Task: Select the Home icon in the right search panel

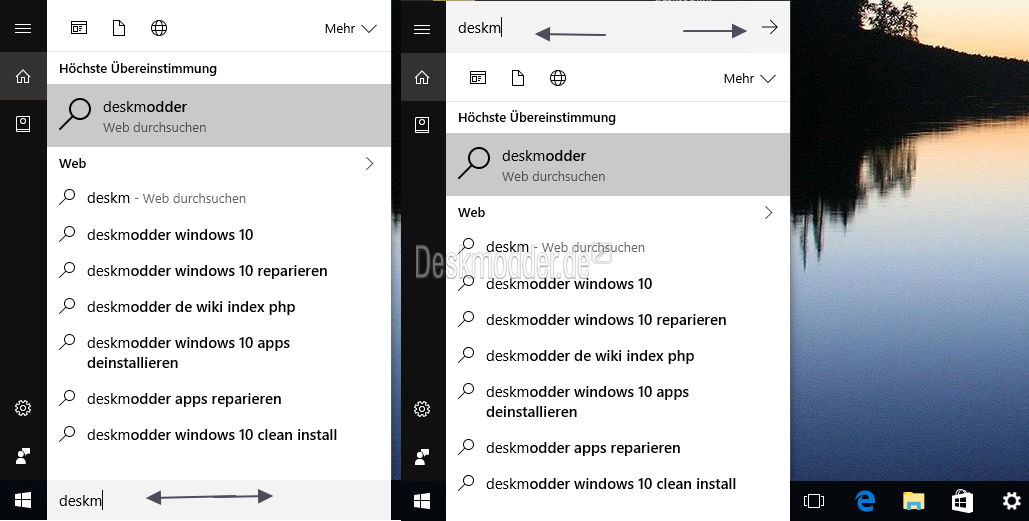Action: pyautogui.click(x=422, y=77)
